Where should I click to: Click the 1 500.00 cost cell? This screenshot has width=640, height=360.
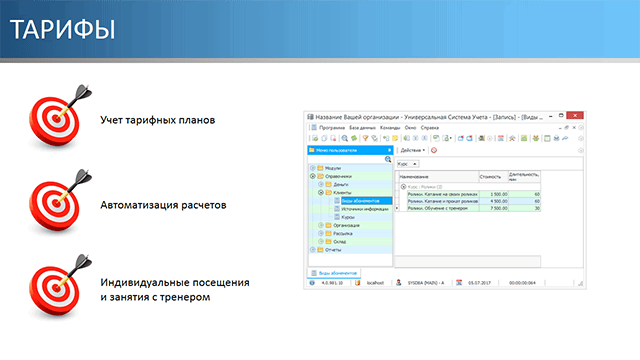pyautogui.click(x=493, y=194)
